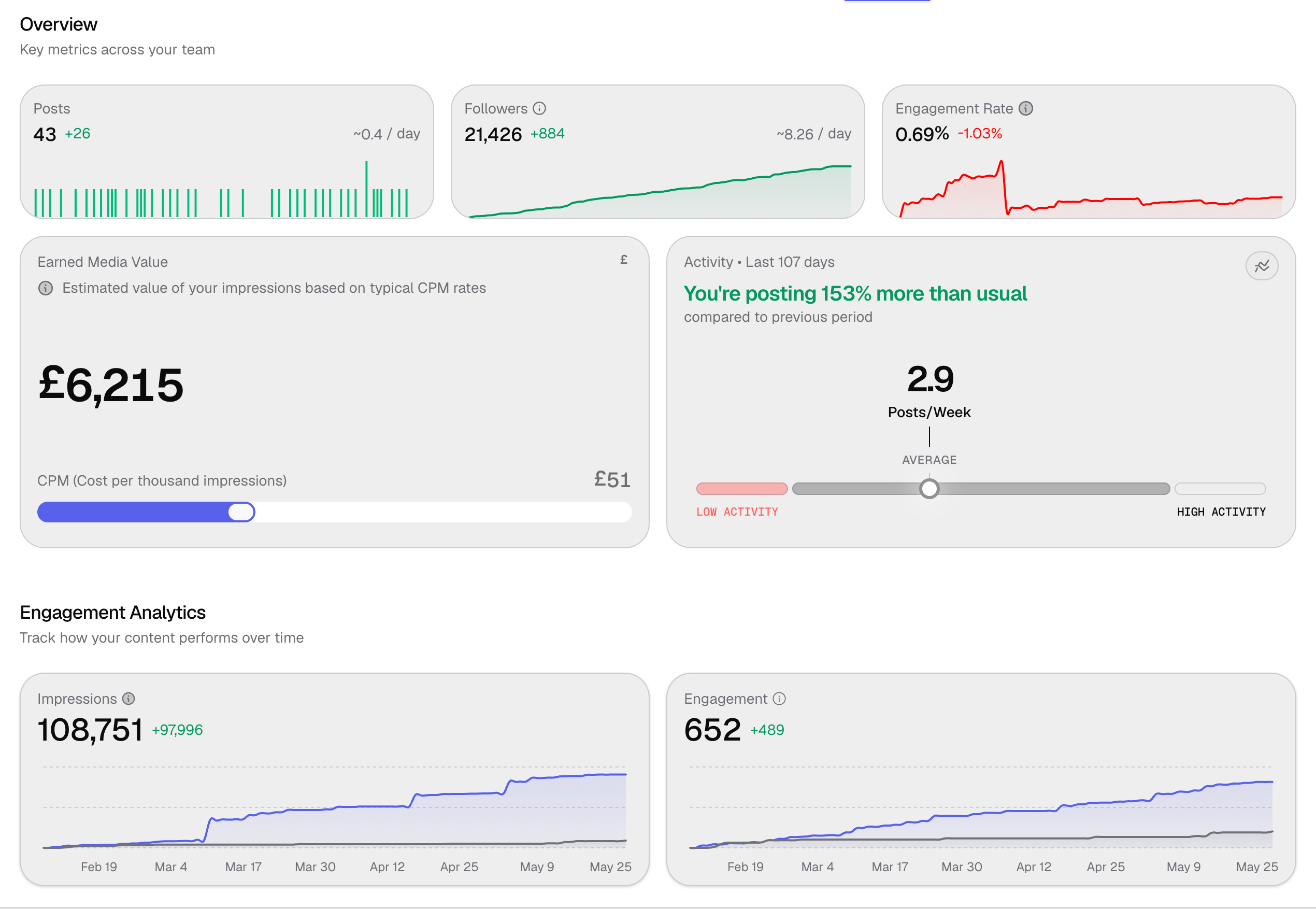Click the red low activity bar segment
Image resolution: width=1316 pixels, height=909 pixels.
pyautogui.click(x=741, y=489)
